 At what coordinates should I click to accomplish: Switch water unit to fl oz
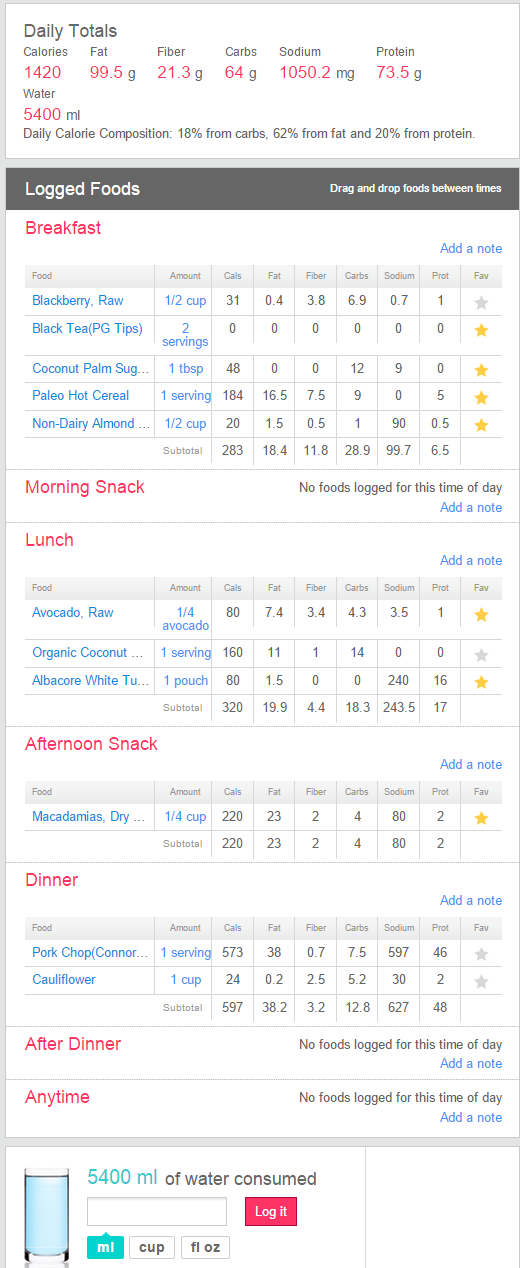[x=205, y=1247]
